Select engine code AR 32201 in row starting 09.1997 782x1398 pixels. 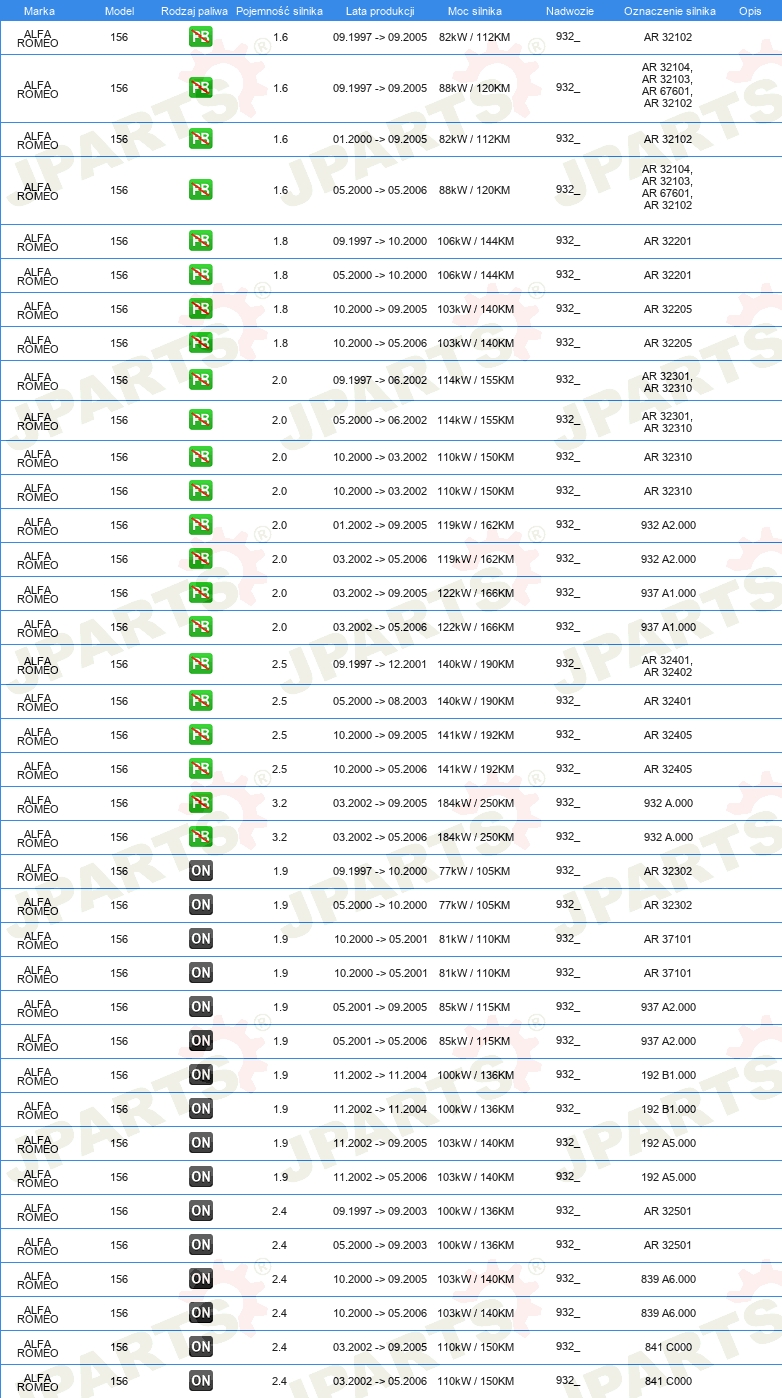click(668, 241)
